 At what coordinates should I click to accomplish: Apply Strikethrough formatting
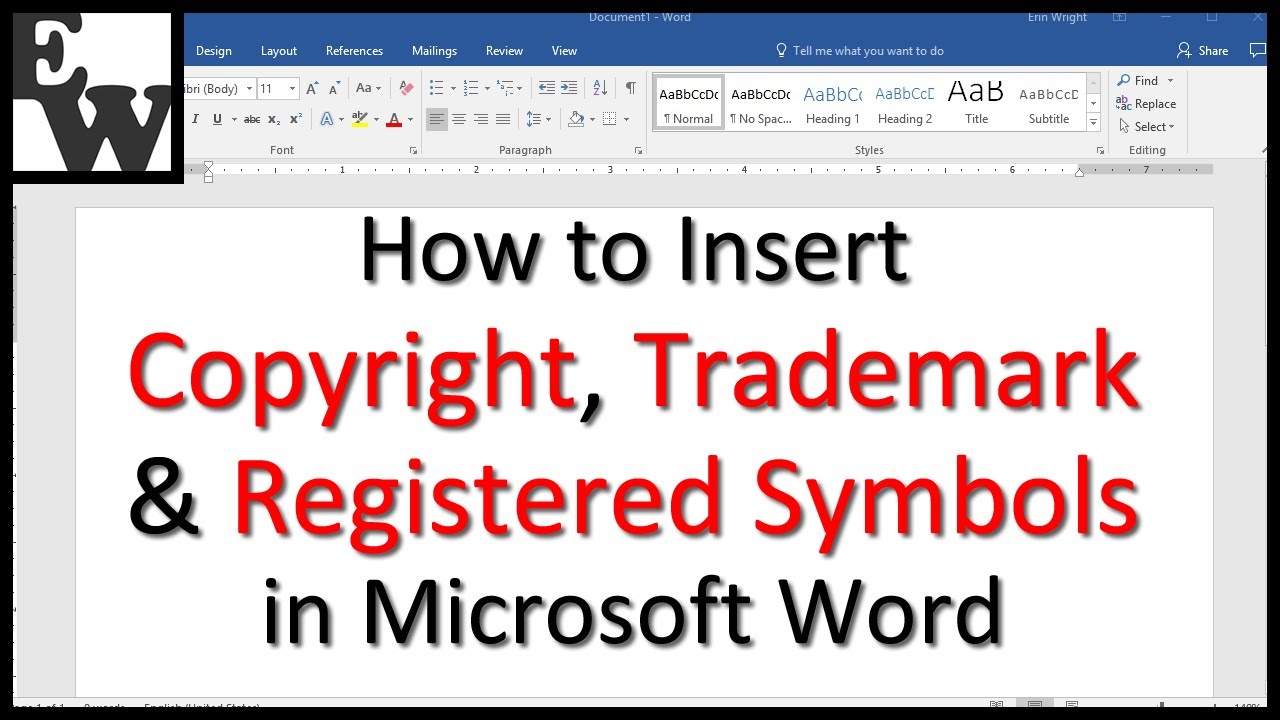pyautogui.click(x=252, y=119)
